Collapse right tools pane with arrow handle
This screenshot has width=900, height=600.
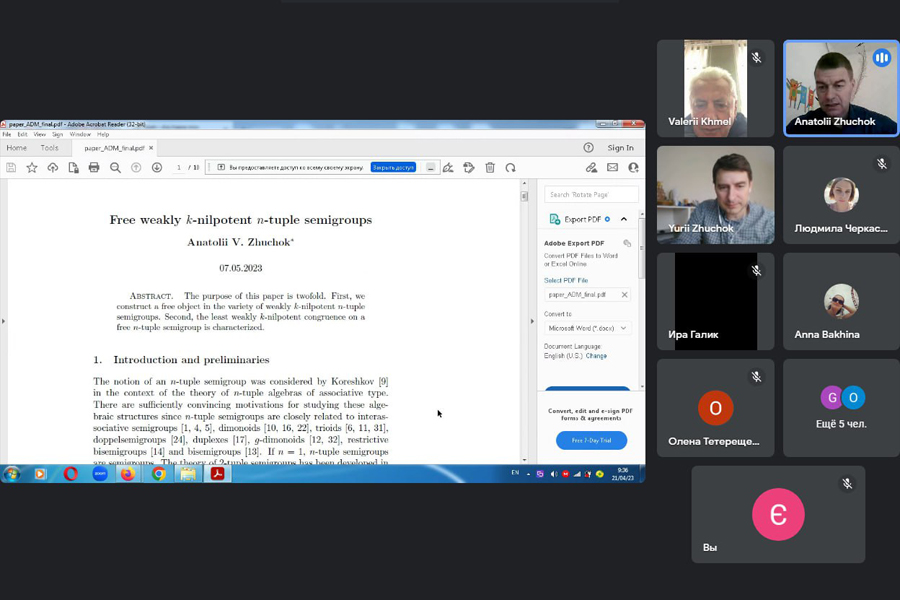532,321
